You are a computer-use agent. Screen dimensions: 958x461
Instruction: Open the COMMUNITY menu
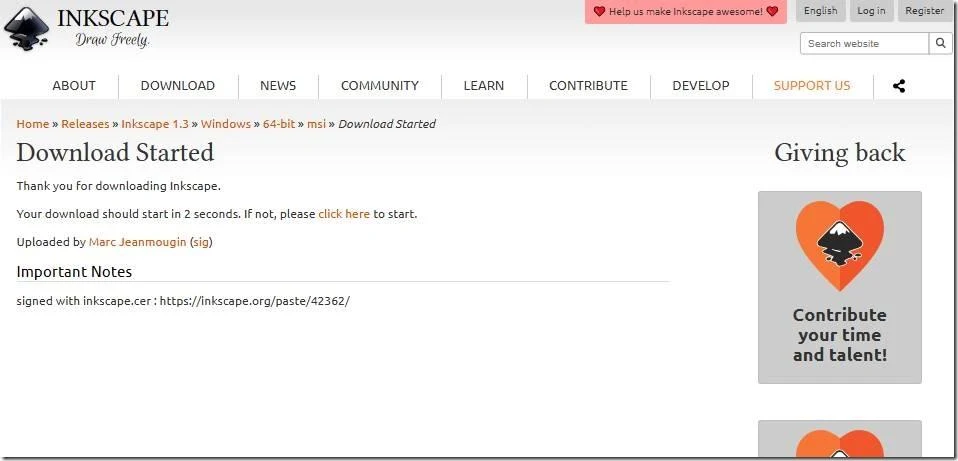[379, 86]
